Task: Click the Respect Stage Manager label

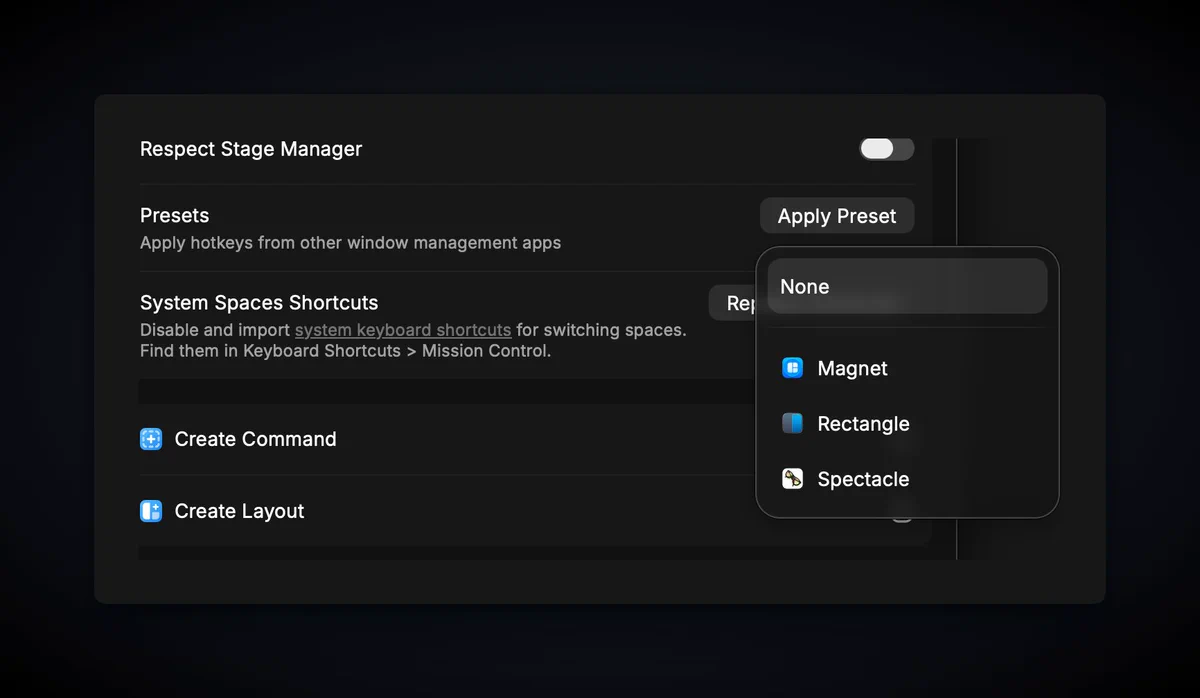Action: 251,149
